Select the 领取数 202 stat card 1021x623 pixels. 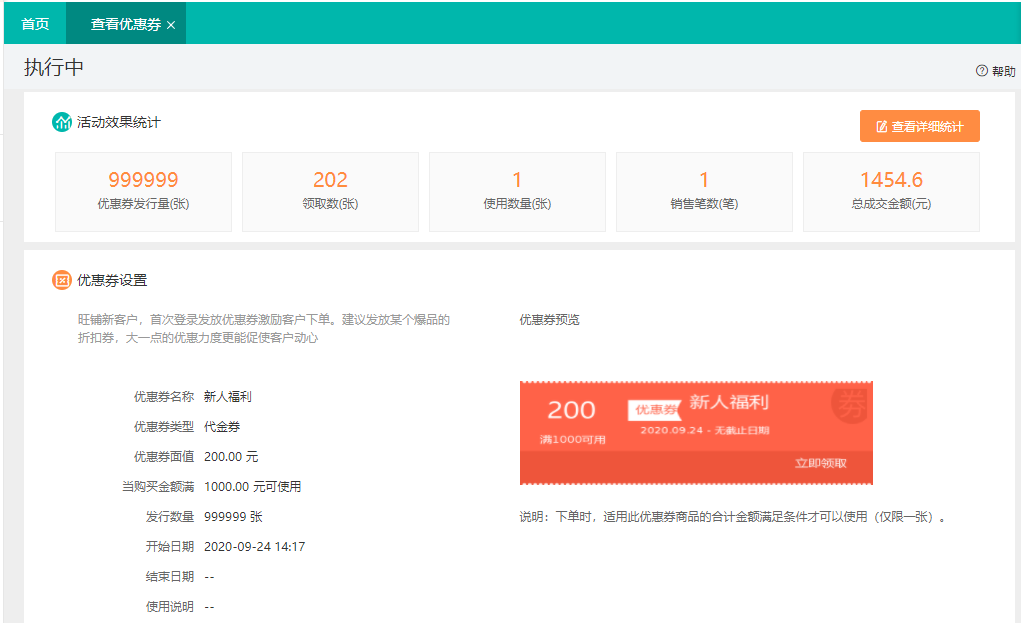point(329,191)
